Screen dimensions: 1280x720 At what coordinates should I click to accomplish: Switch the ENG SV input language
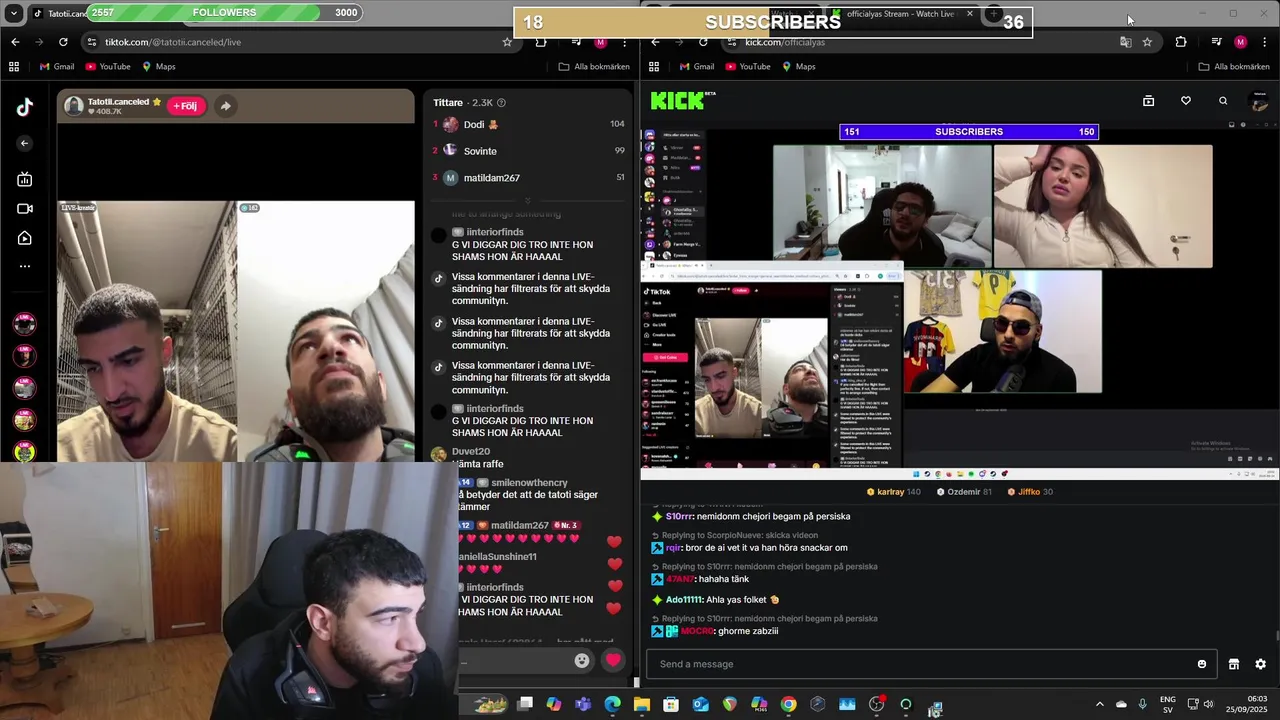[1167, 704]
